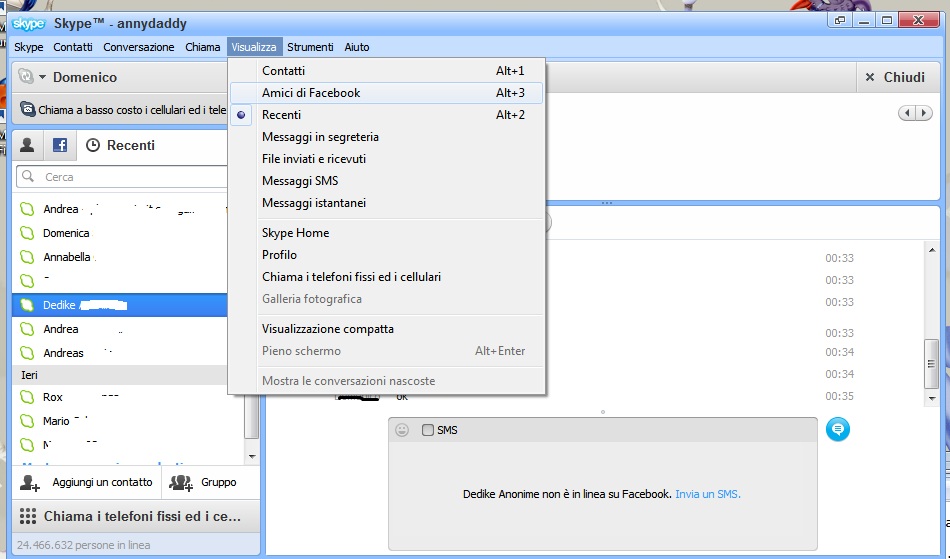Open conversation with Domenica

tap(120, 233)
